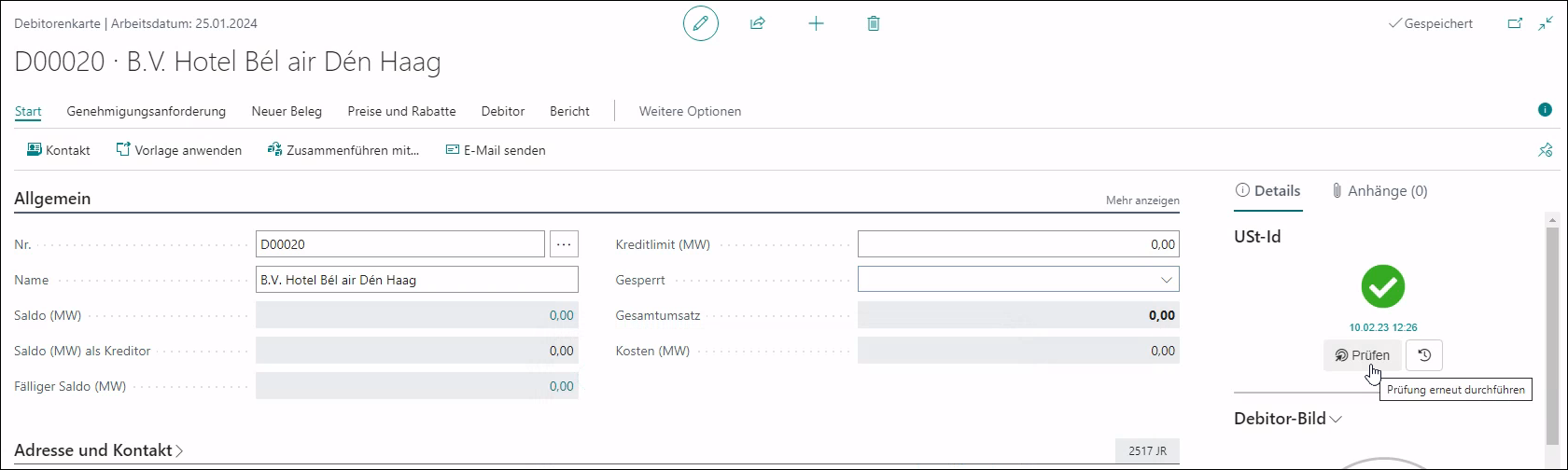Open the USt-Id check history icon
Viewport: 1568px width, 470px height.
[x=1423, y=355]
